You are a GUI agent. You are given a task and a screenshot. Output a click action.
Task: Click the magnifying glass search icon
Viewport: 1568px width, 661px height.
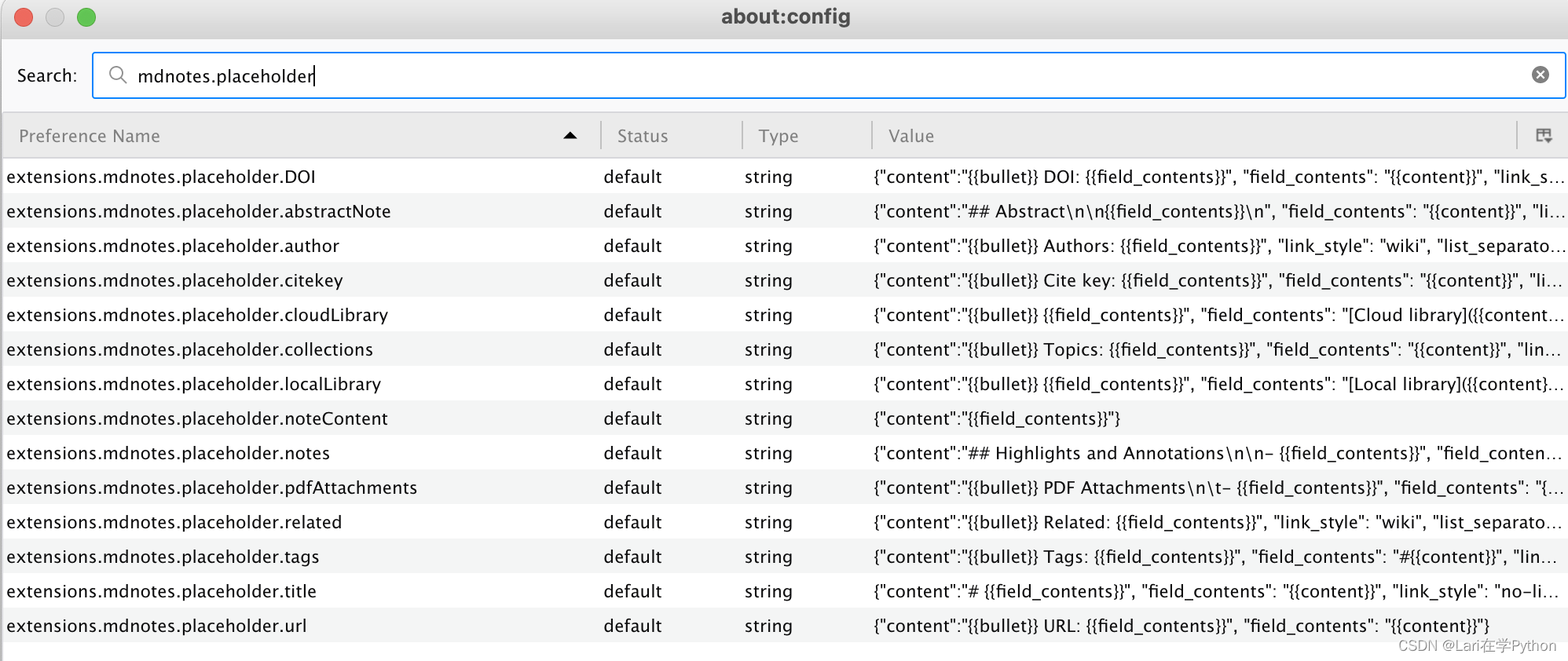(118, 75)
